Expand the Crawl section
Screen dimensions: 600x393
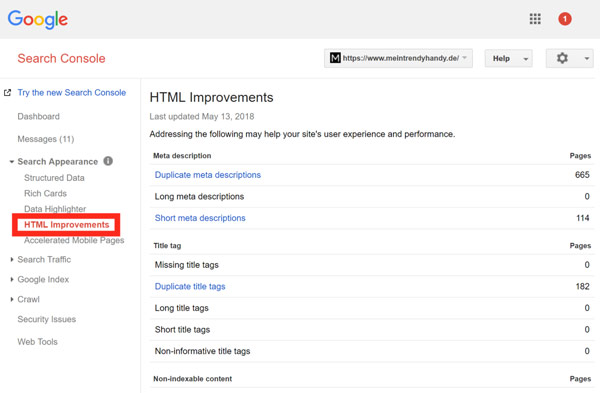(12, 299)
